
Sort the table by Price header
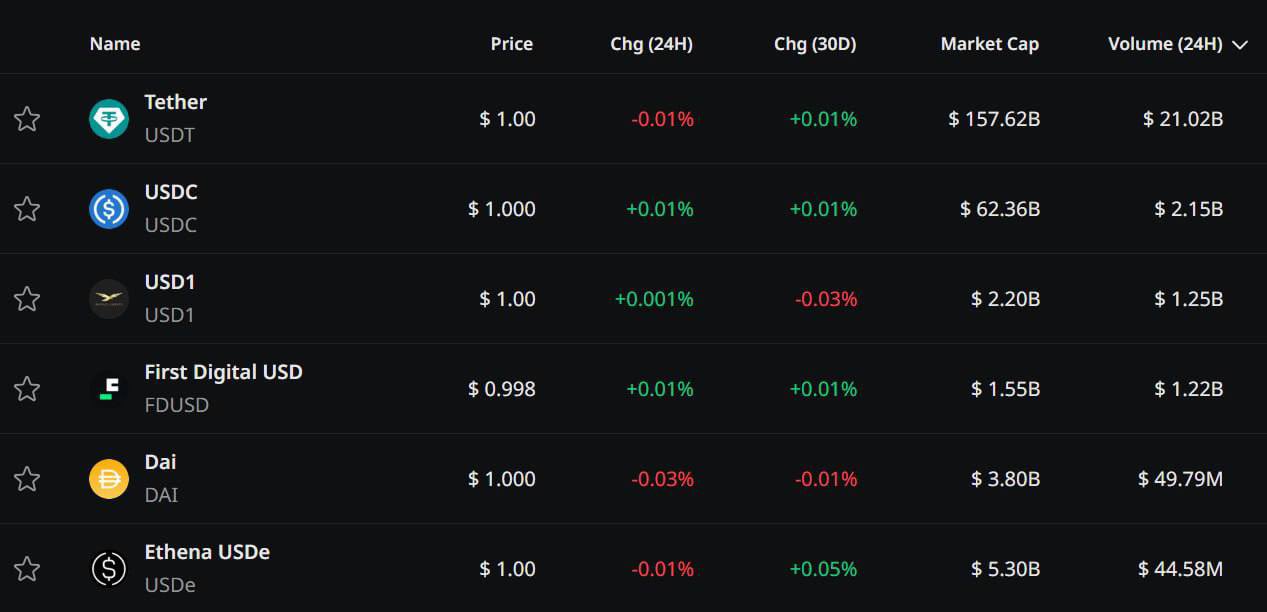[x=512, y=44]
